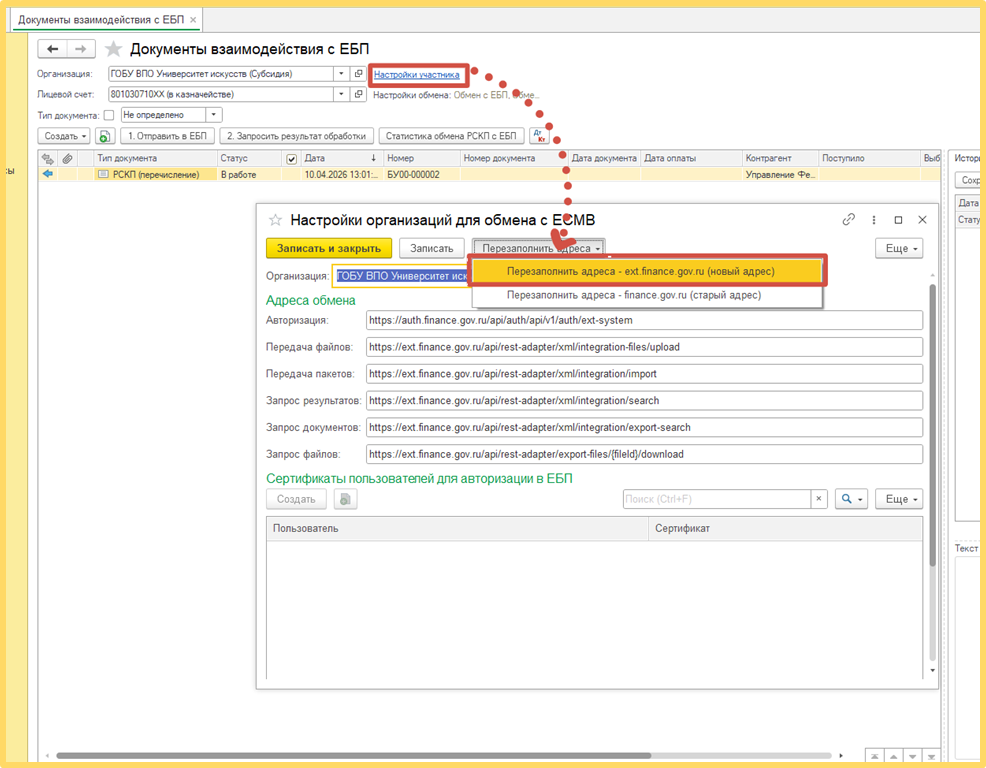Open the Настройки участника link
Image resolution: width=986 pixels, height=768 pixels.
tap(416, 74)
